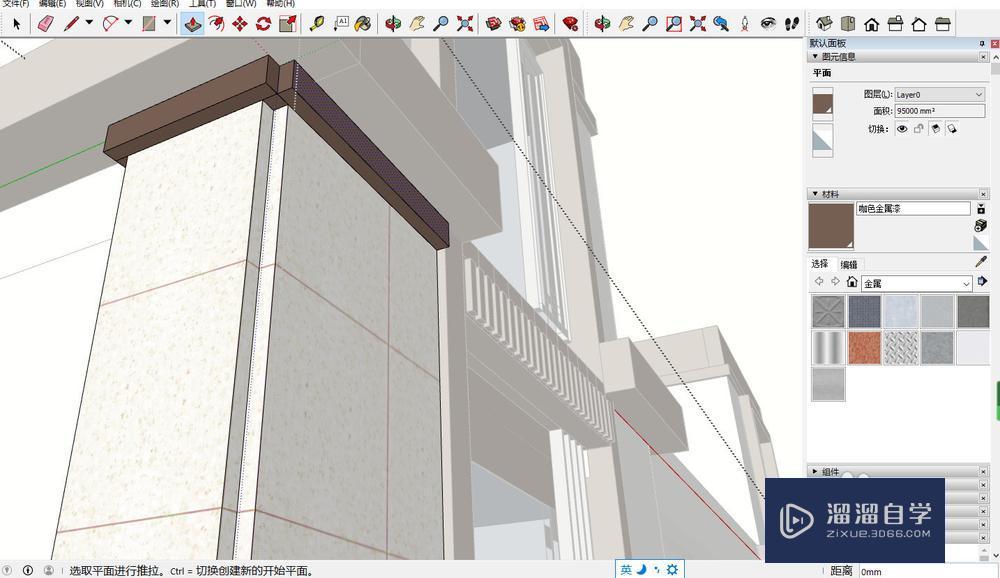Image resolution: width=1000 pixels, height=578 pixels.
Task: Choose the Text label tool
Action: pos(341,24)
